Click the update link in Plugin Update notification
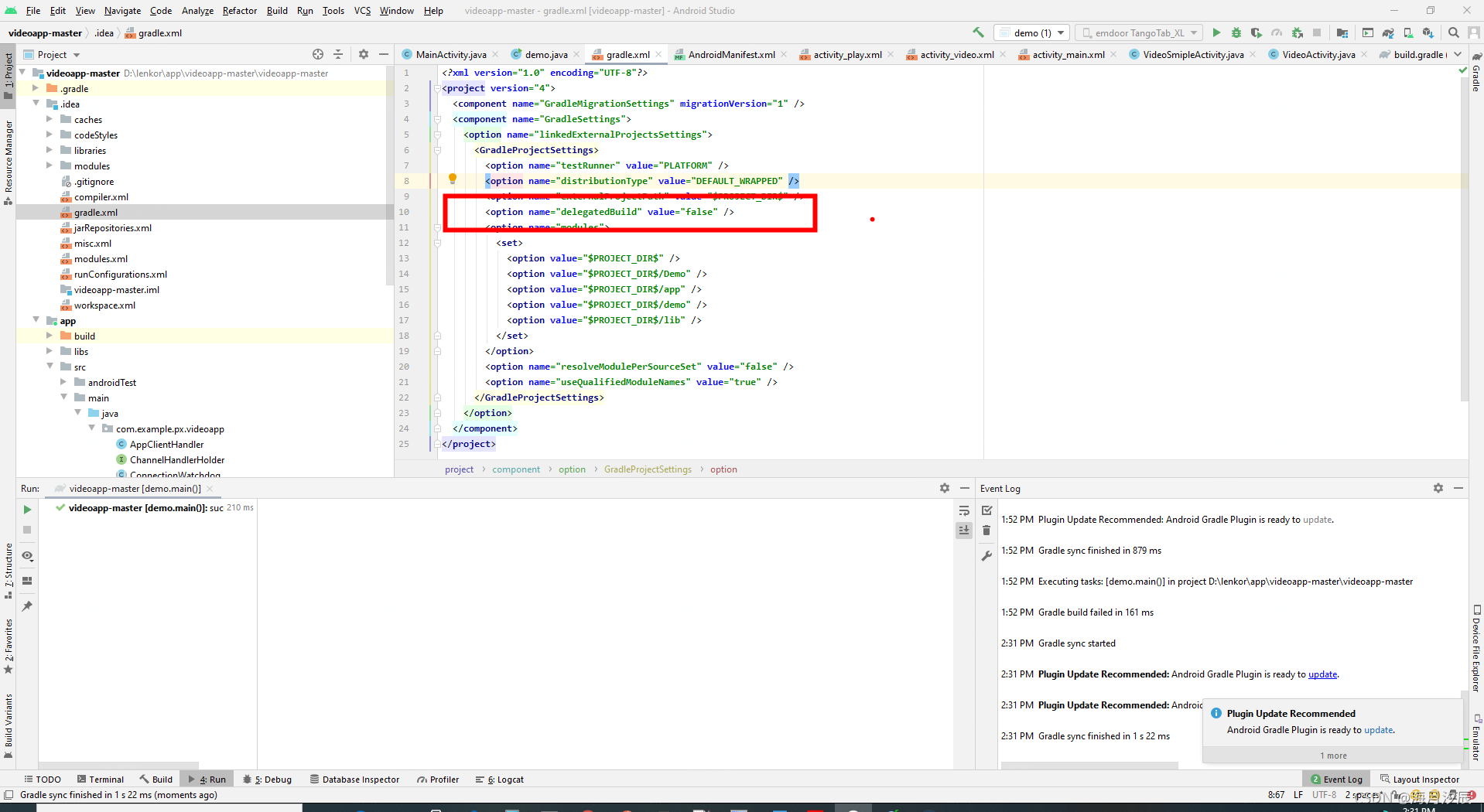 (1378, 730)
